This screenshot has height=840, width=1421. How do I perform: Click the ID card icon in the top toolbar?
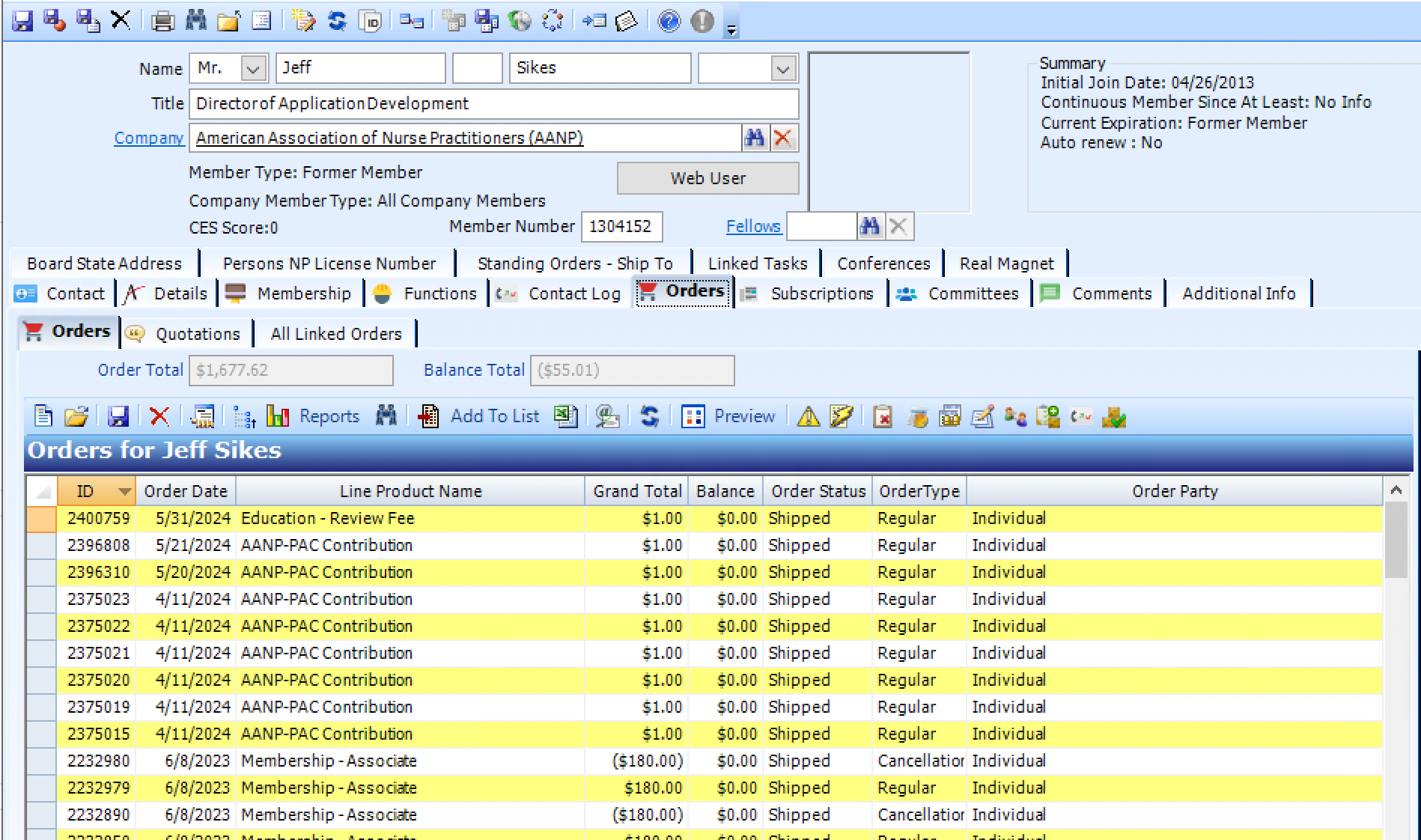371,21
